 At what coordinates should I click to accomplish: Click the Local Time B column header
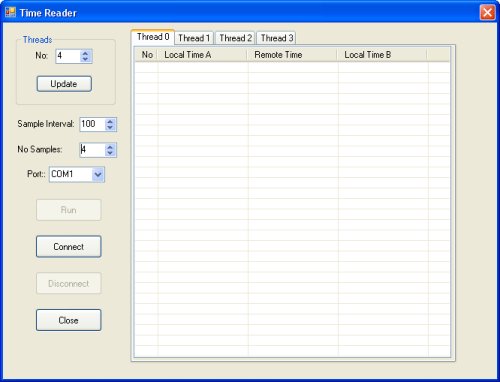(382, 55)
